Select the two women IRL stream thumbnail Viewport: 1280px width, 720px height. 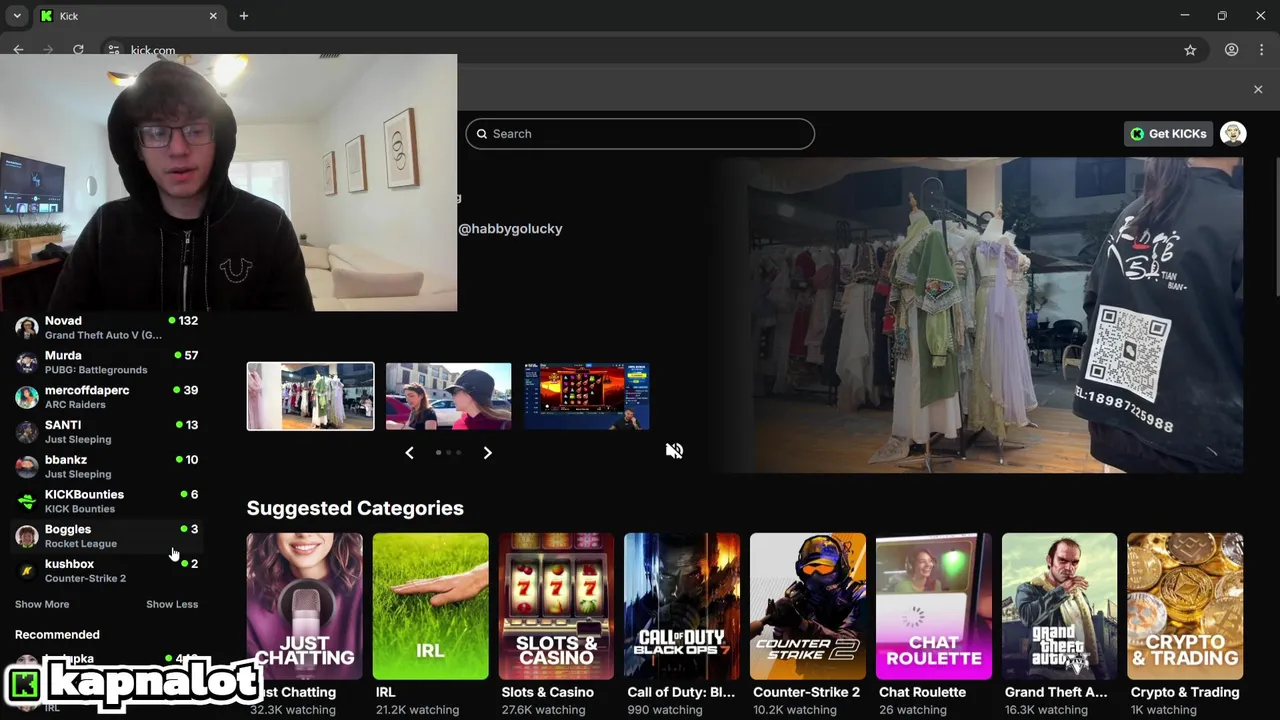click(x=448, y=396)
